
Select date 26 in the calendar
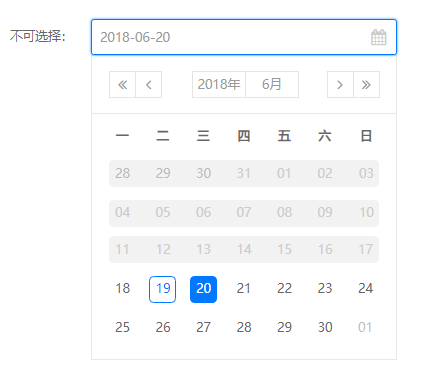[x=163, y=327]
